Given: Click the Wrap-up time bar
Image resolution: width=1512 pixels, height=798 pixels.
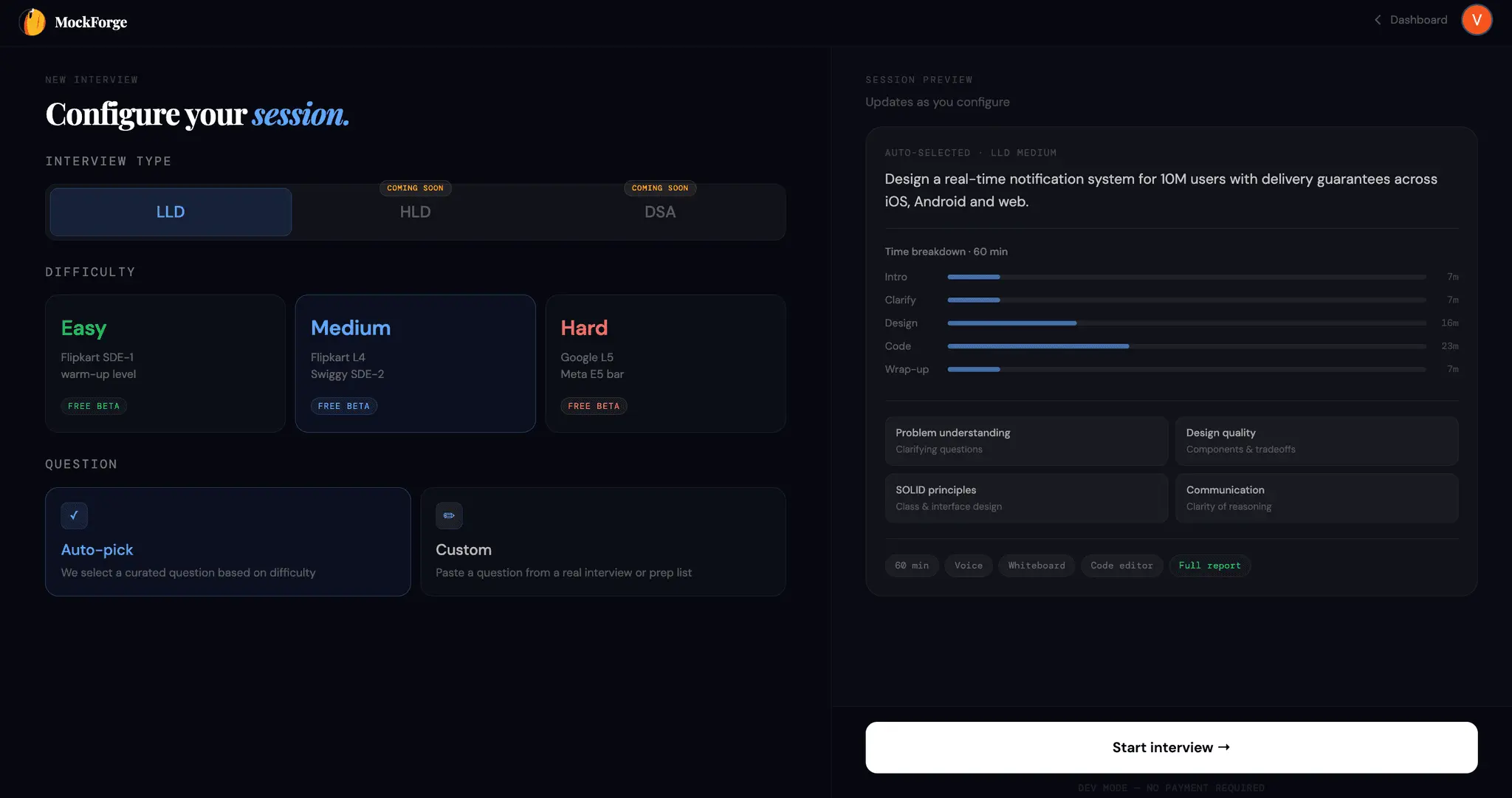Looking at the screenshot, I should [x=1186, y=369].
